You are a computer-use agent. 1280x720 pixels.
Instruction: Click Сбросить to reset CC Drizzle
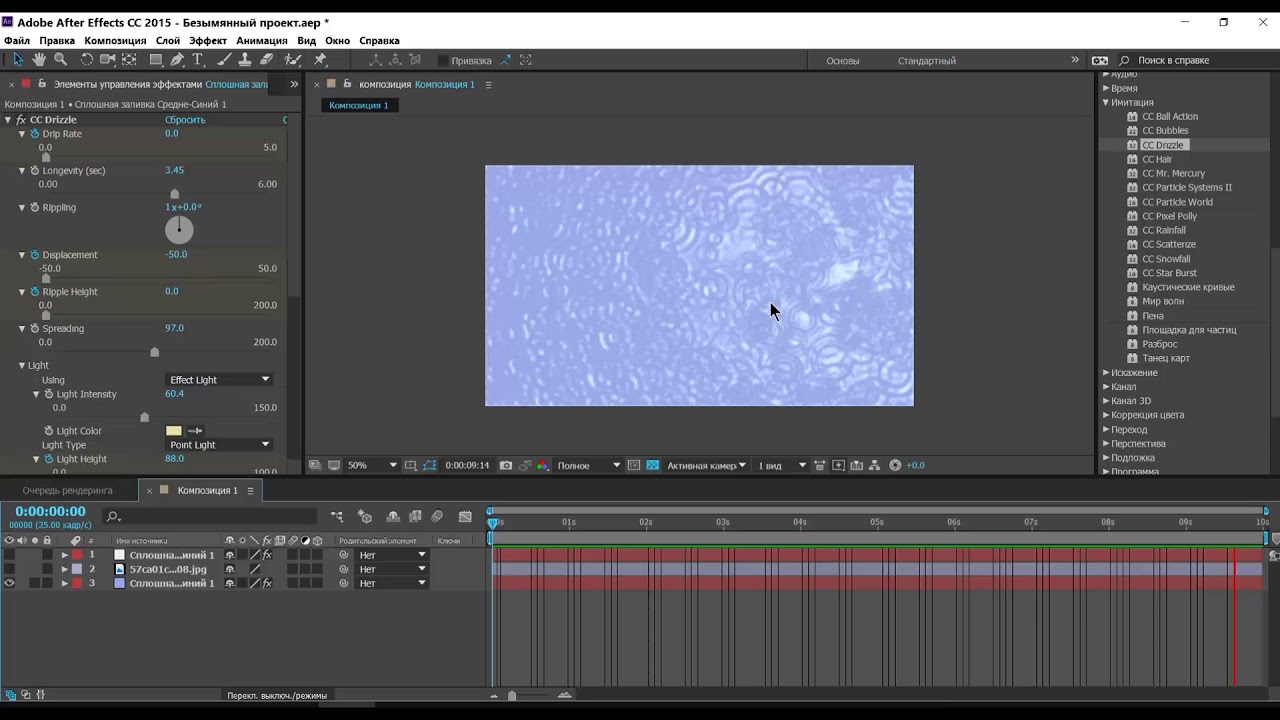pos(185,120)
